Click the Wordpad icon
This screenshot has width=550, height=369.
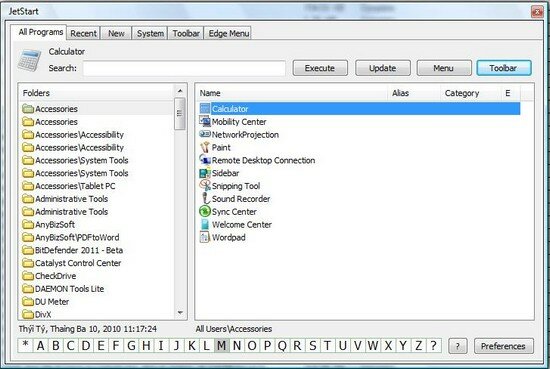(x=204, y=237)
